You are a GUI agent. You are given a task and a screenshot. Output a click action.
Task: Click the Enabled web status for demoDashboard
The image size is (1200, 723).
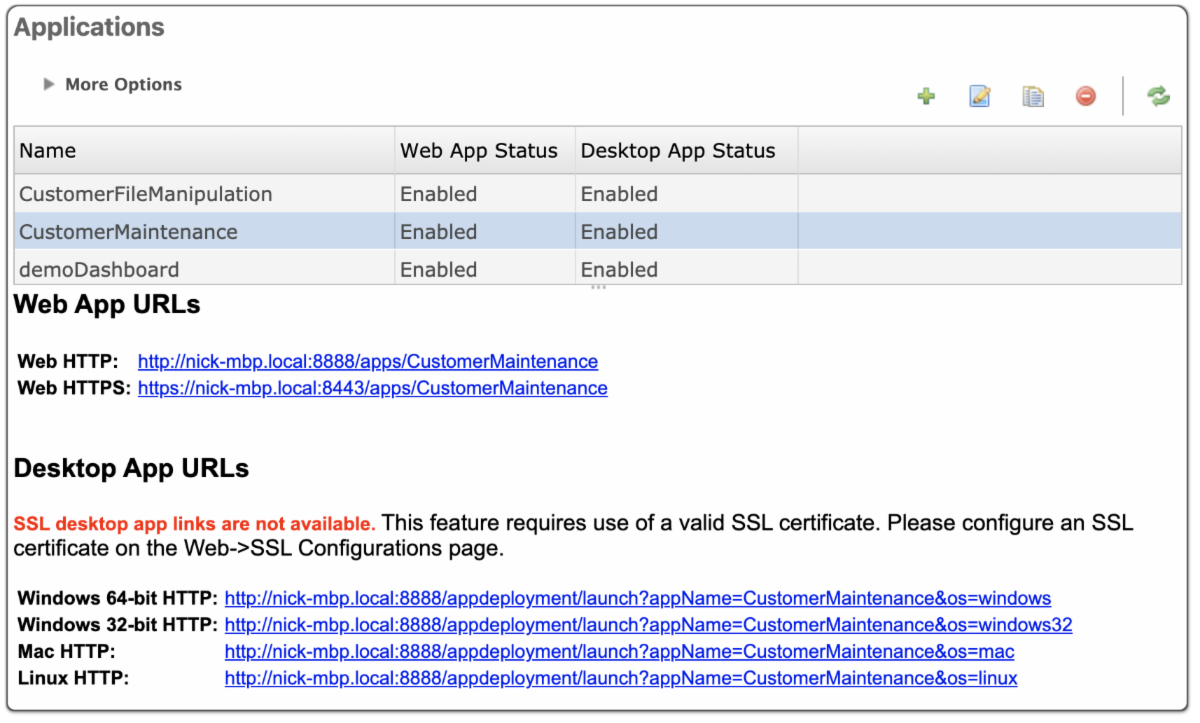439,269
